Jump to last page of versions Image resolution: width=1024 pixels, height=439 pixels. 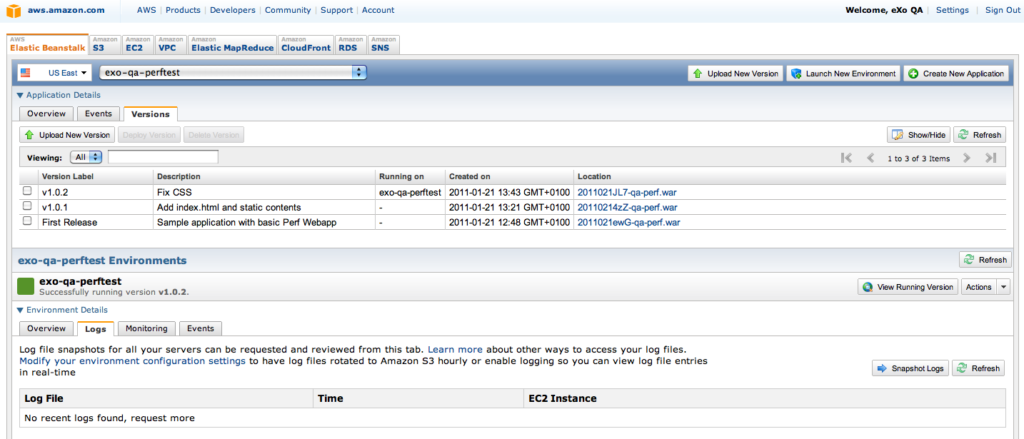tap(991, 157)
